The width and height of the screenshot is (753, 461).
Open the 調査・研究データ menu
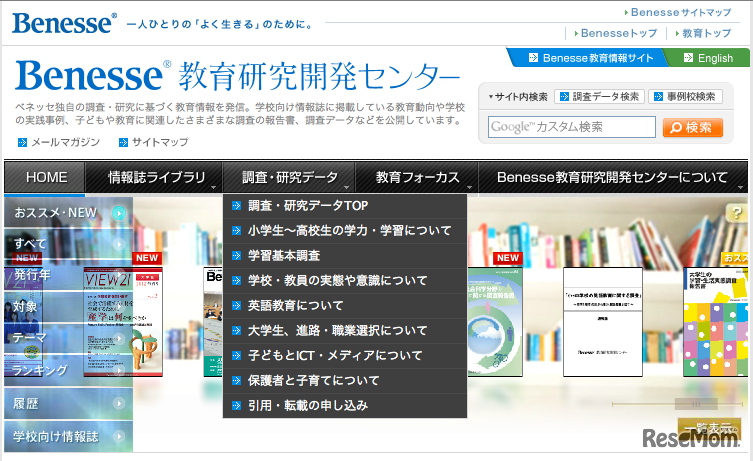(x=289, y=177)
